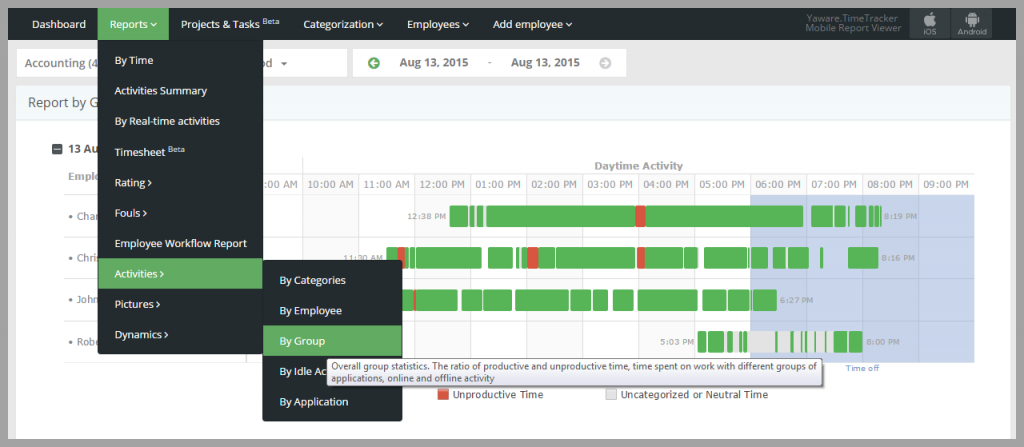
Task: Open the Dashboard tab
Action: [59, 24]
